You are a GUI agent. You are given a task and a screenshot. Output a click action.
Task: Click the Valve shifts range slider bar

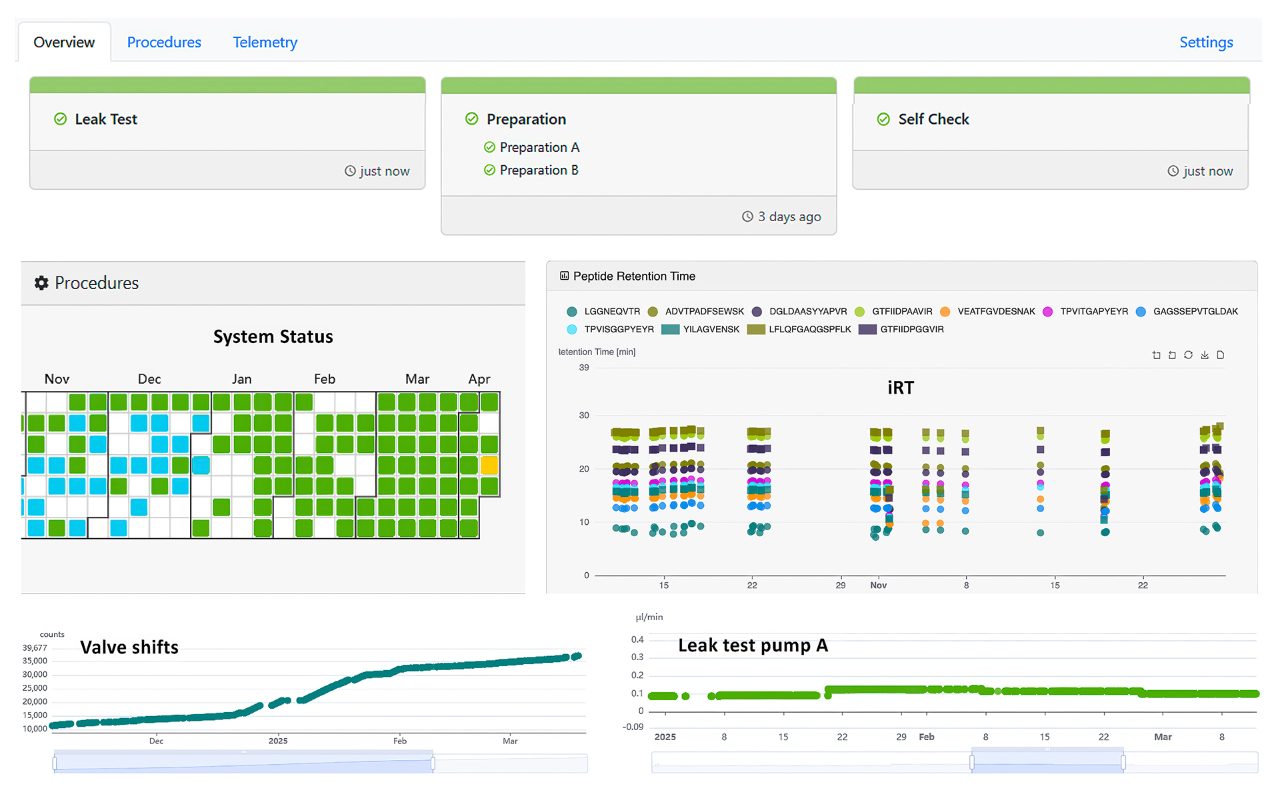(243, 763)
